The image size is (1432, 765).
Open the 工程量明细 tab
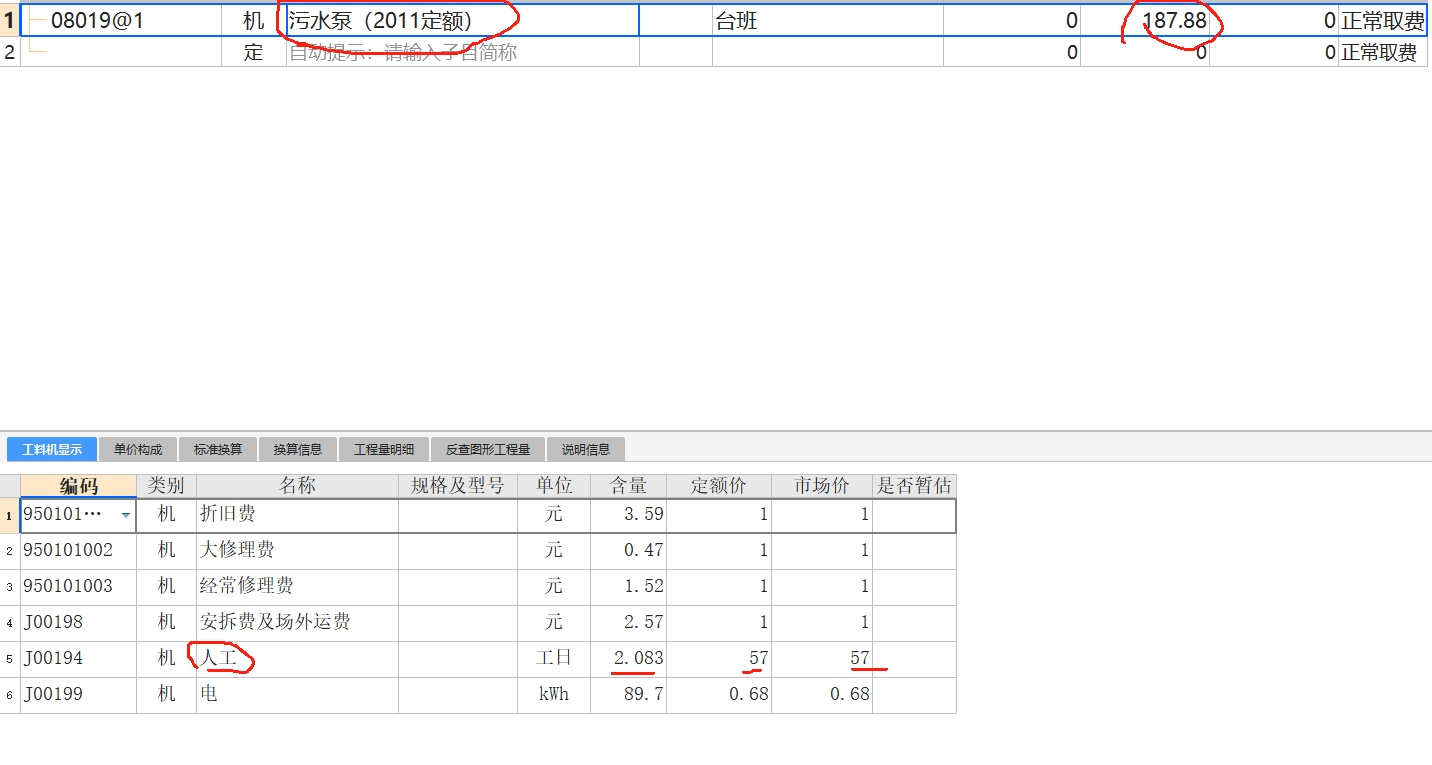point(384,449)
